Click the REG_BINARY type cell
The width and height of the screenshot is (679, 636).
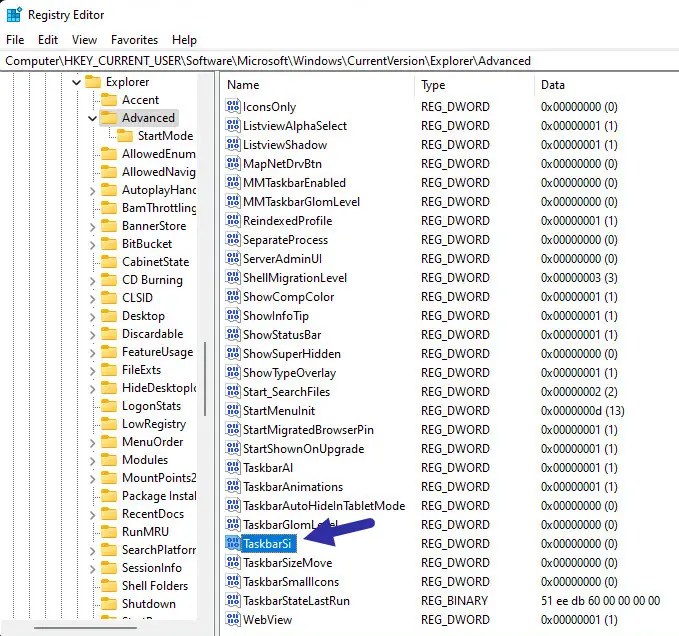454,600
